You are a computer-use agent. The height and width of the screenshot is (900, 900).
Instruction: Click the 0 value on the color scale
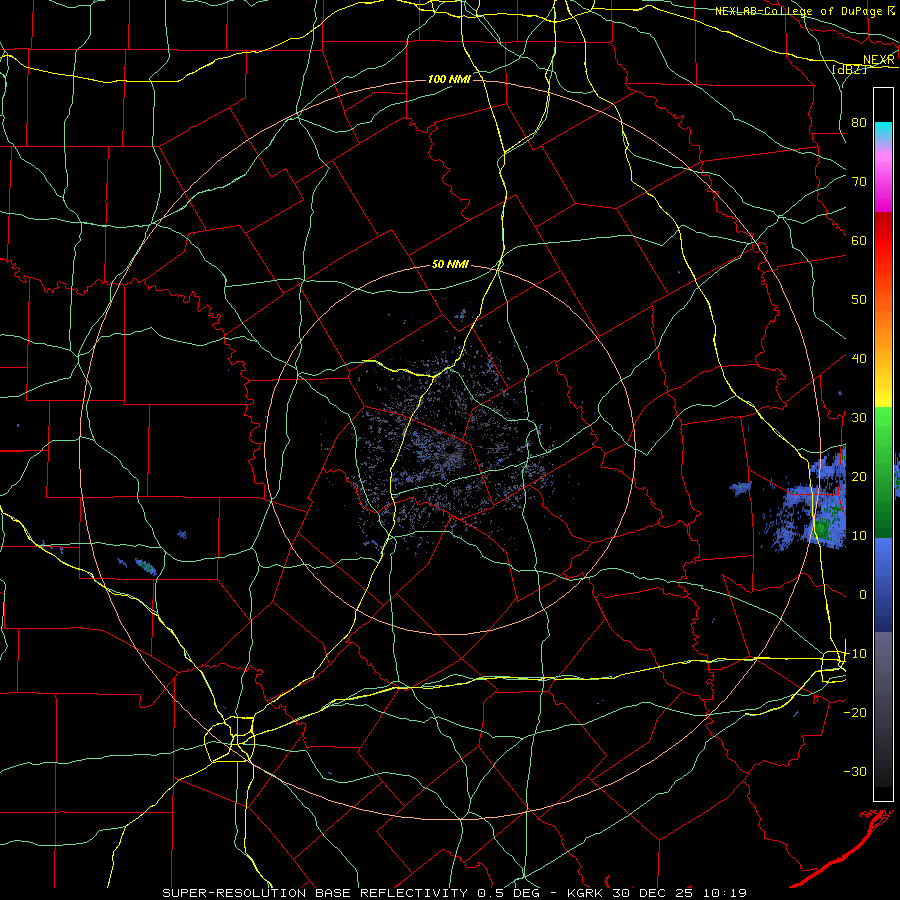862,595
